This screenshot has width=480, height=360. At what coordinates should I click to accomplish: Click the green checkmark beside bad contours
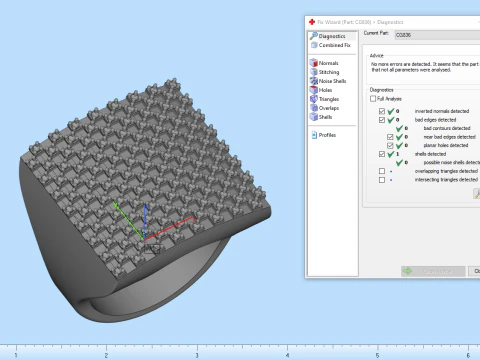399,128
